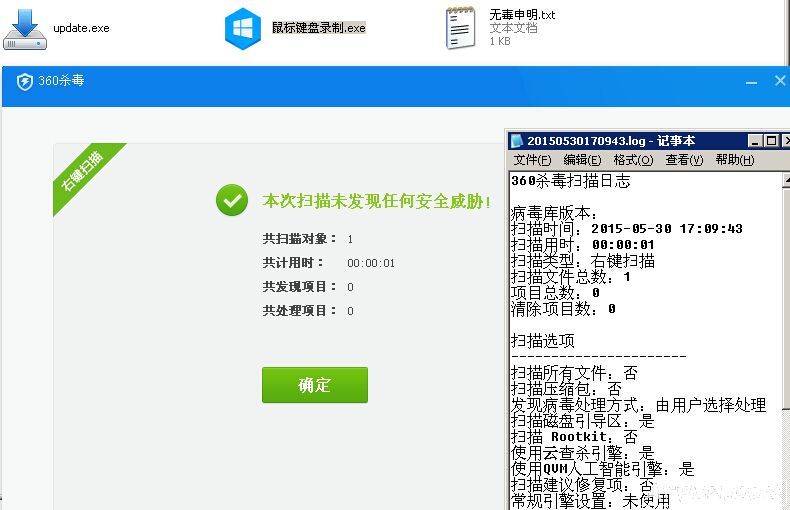790x510 pixels.
Task: Click the 扫描磁盘引导区：是 line
Action: point(582,421)
